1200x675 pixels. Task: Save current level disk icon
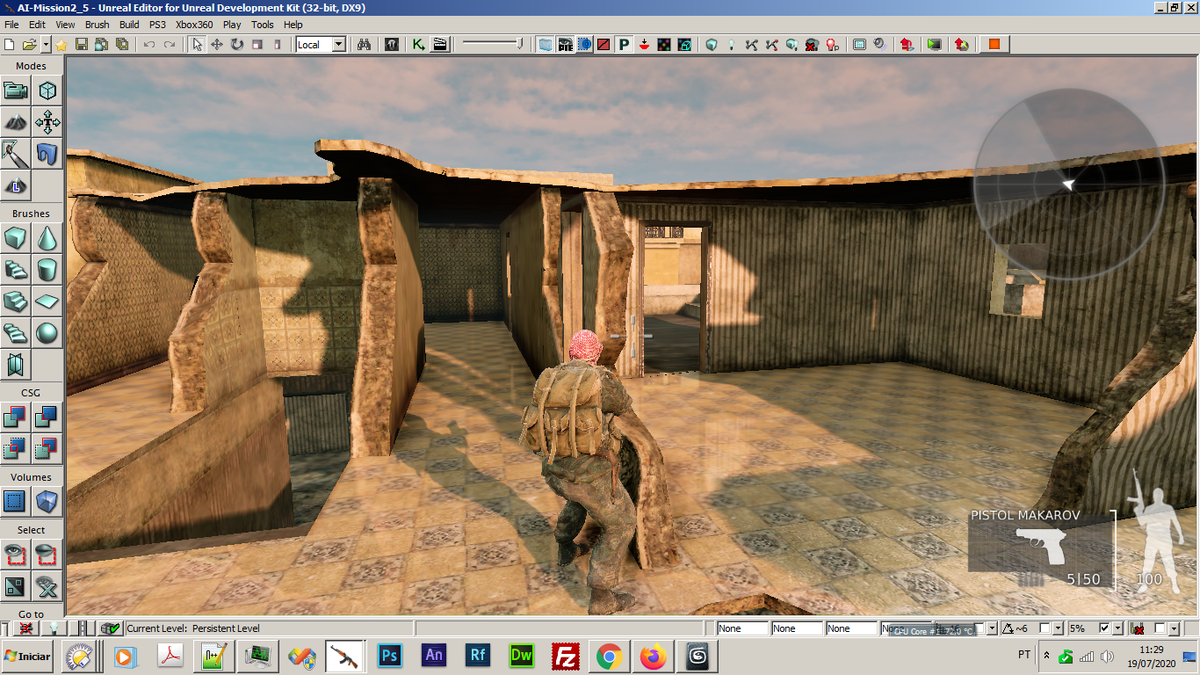coord(82,44)
